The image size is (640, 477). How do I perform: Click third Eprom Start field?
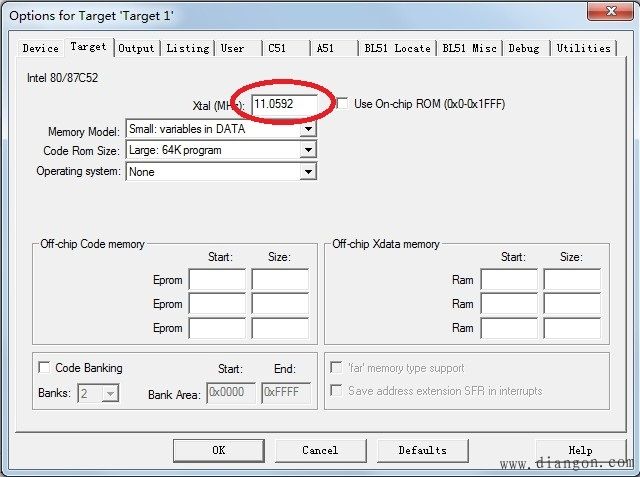click(x=217, y=328)
